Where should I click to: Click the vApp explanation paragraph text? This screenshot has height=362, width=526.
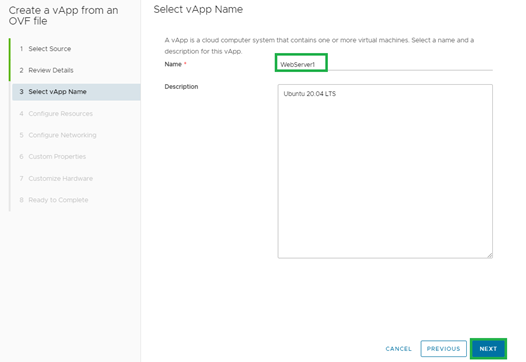click(x=319, y=46)
